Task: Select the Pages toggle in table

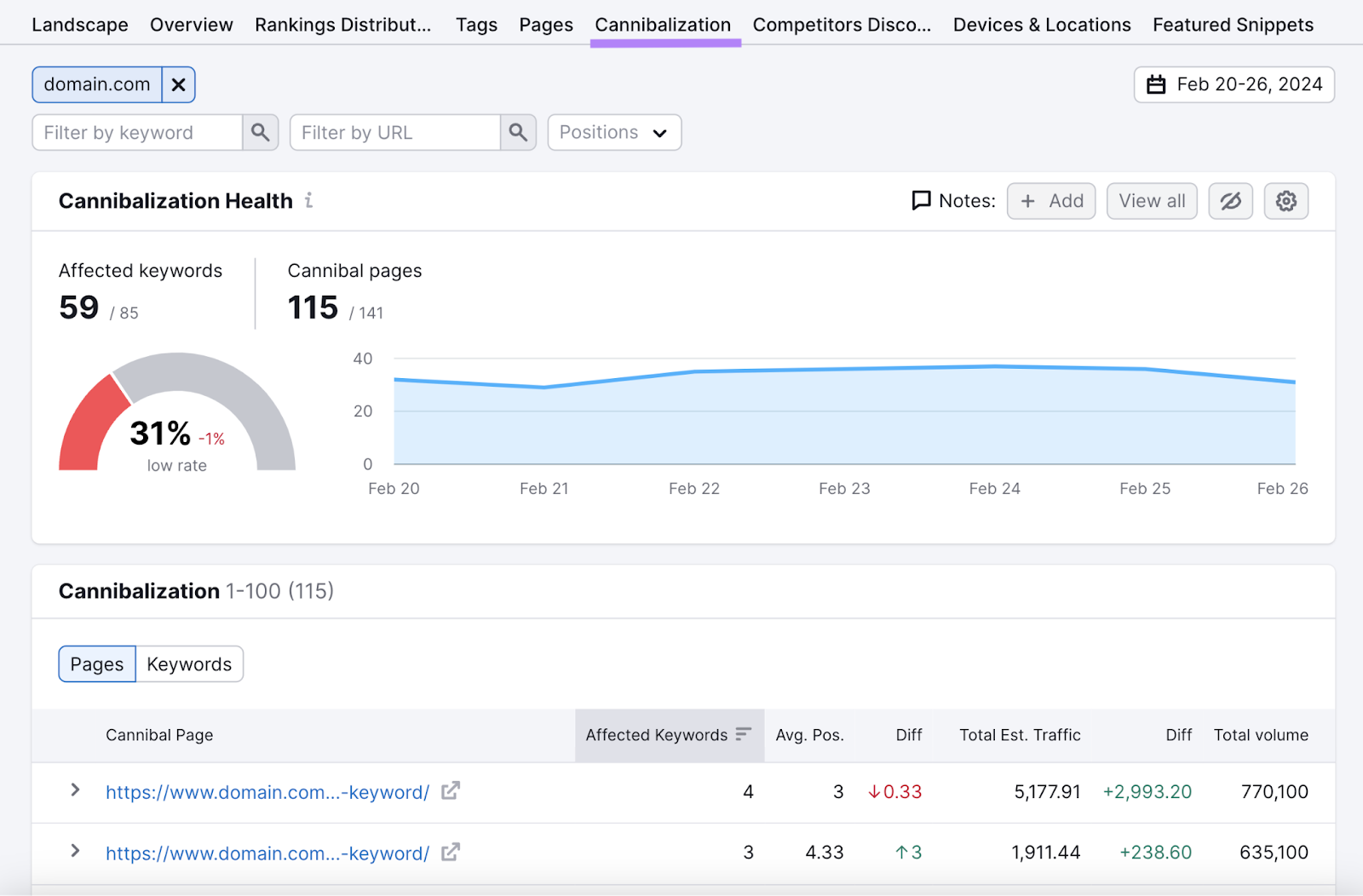Action: (96, 663)
